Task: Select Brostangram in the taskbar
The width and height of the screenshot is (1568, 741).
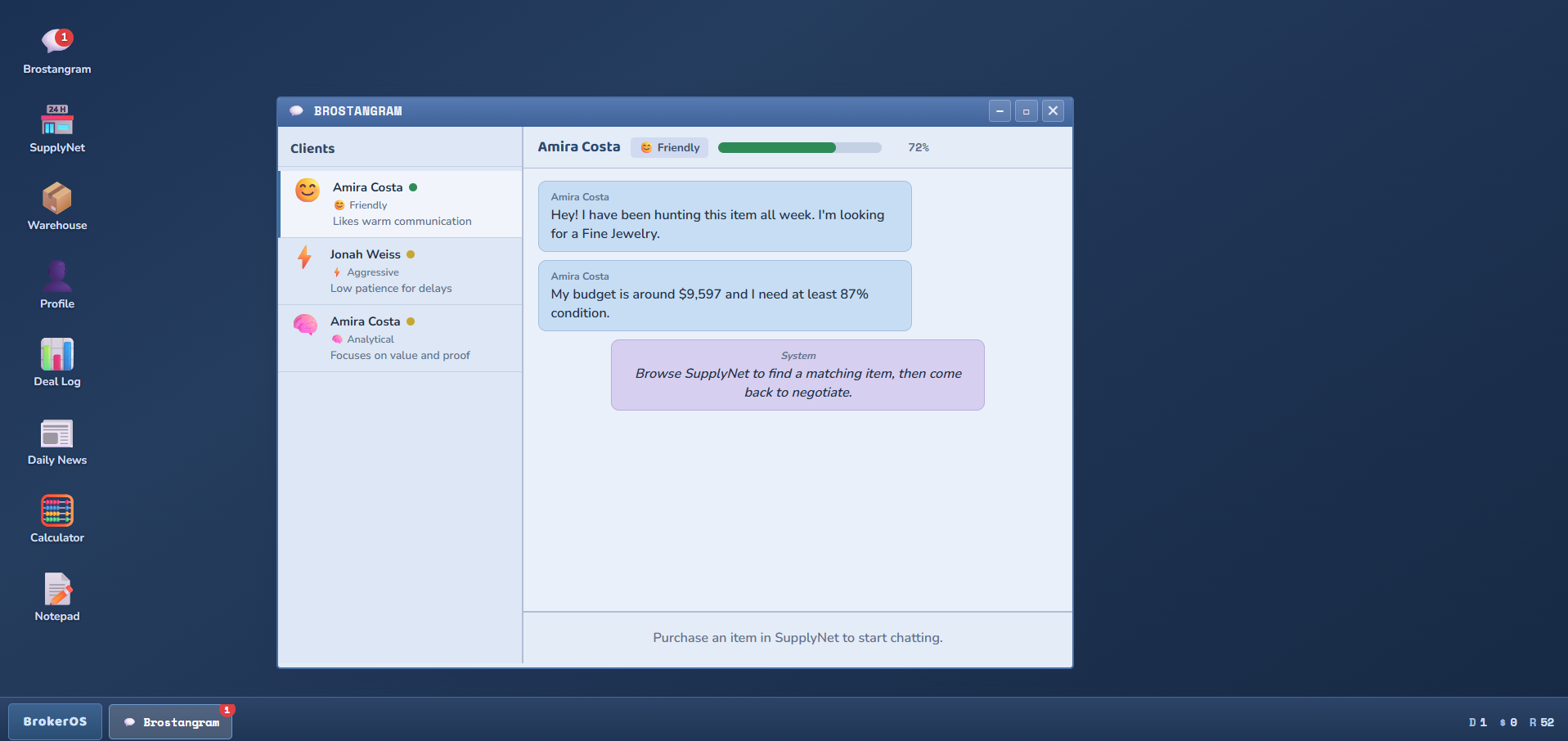Action: tap(171, 722)
